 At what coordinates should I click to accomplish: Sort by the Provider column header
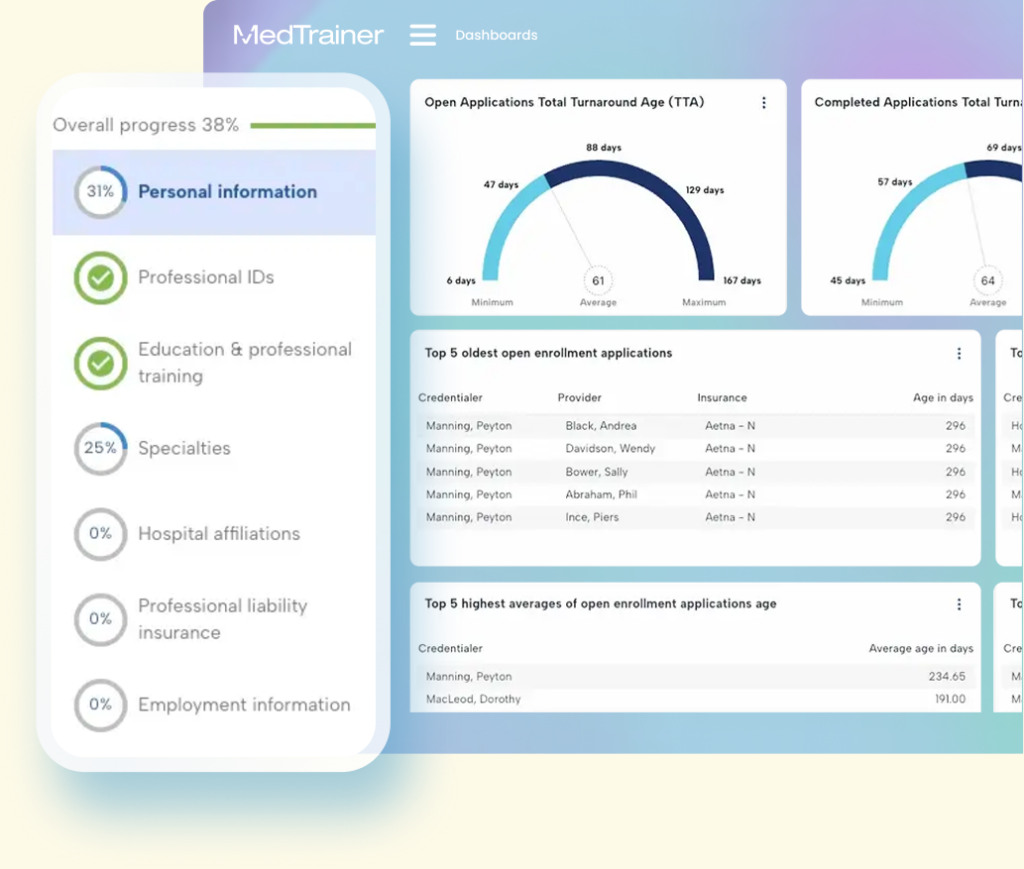pyautogui.click(x=579, y=398)
